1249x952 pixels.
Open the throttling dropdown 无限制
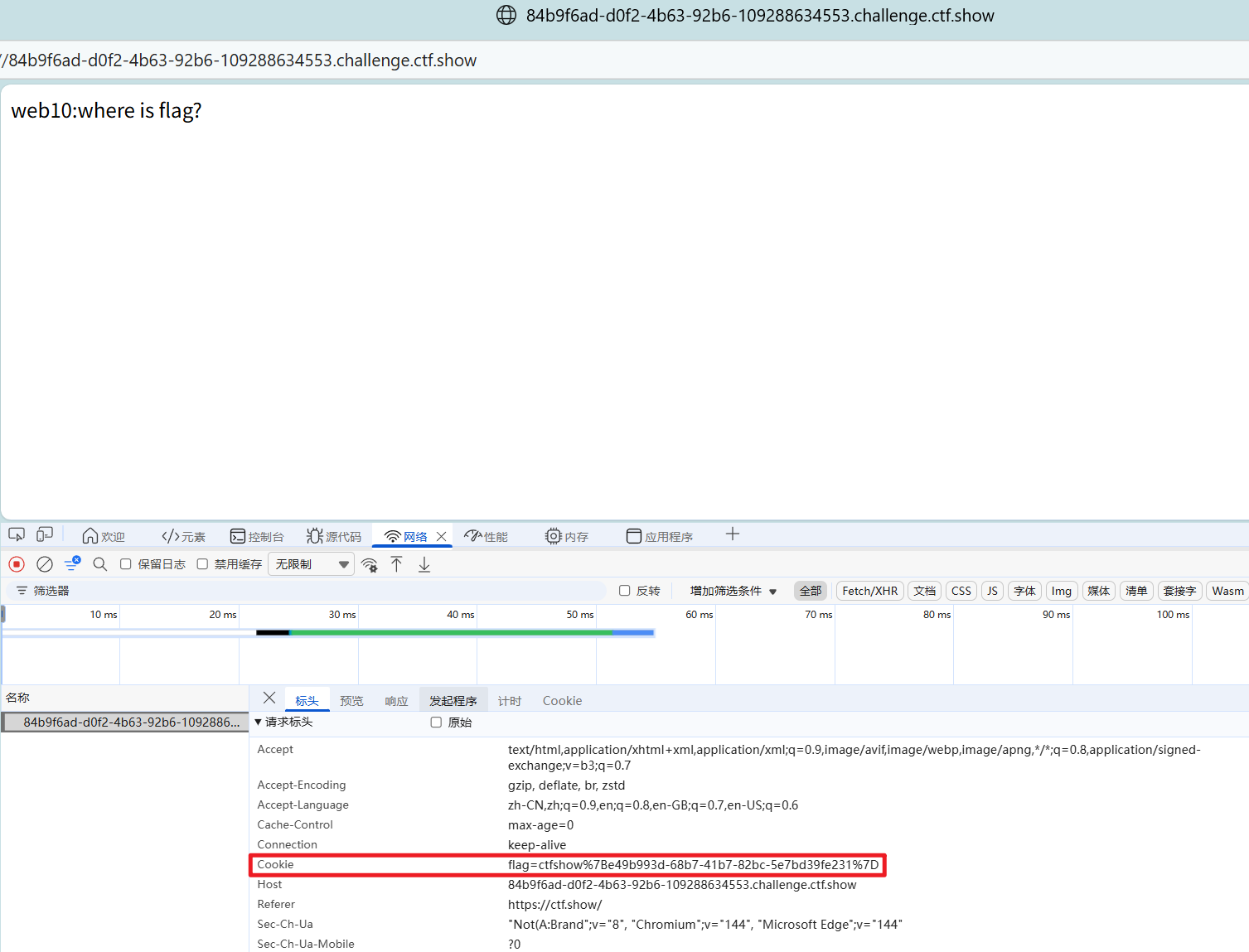tap(312, 564)
